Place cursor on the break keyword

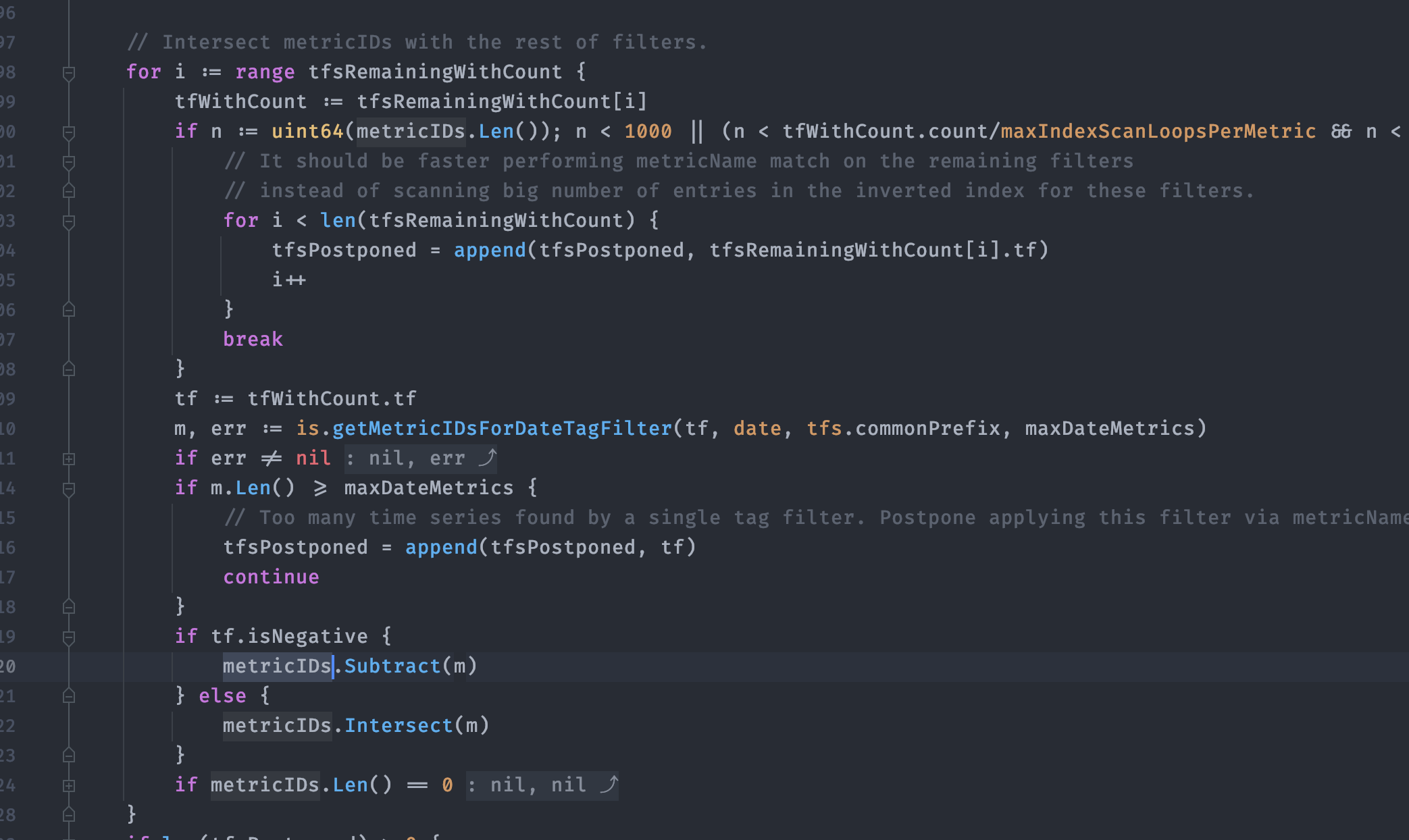click(x=253, y=338)
